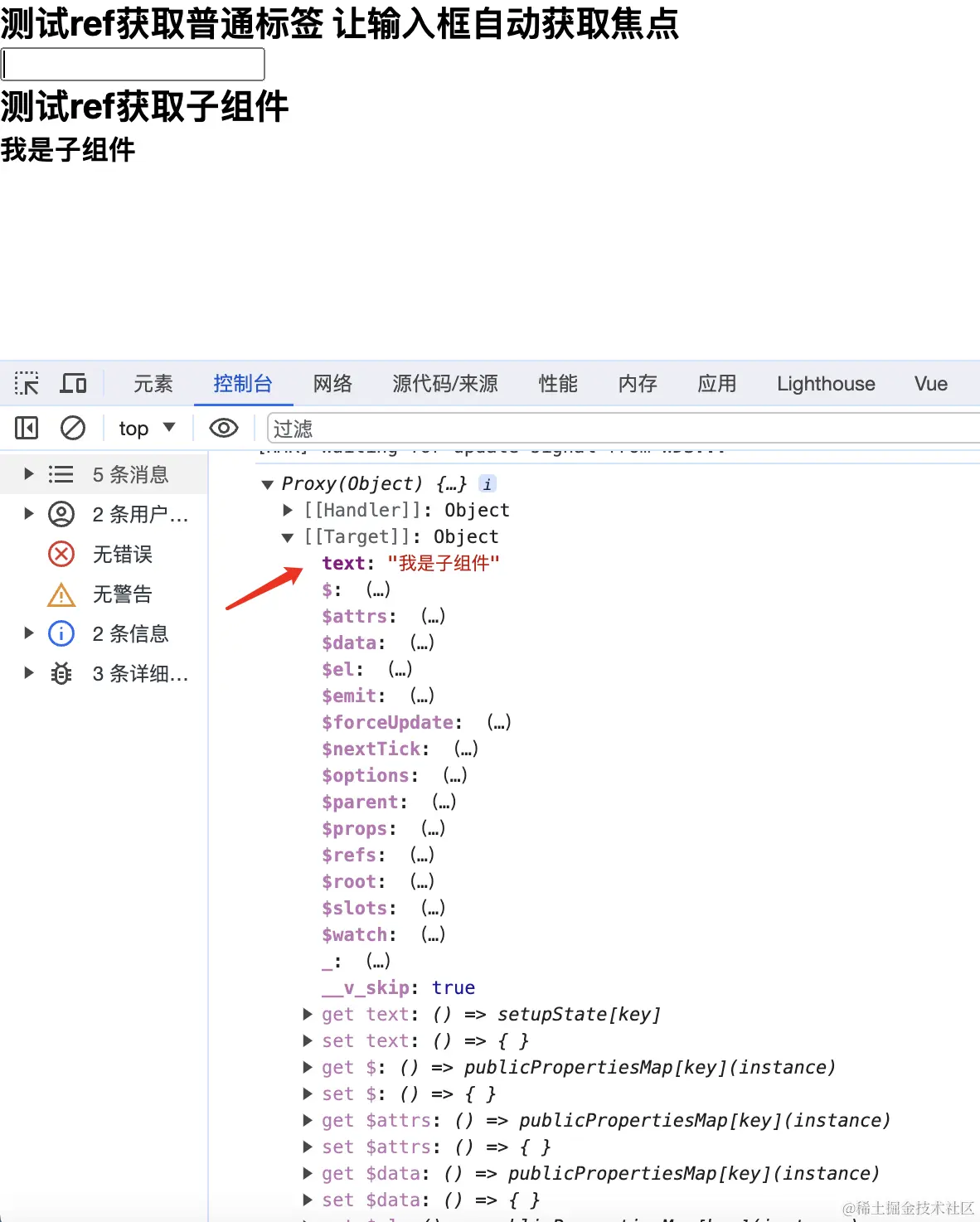Screen dimensions: 980x1222
Task: Focus the page text input box
Action: tap(133, 64)
